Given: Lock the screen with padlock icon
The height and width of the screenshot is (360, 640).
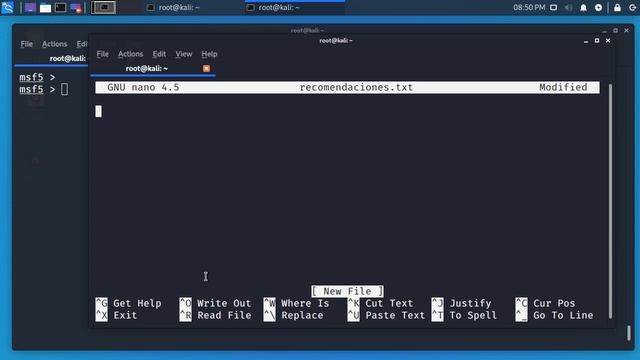Looking at the screenshot, I should pyautogui.click(x=618, y=7).
